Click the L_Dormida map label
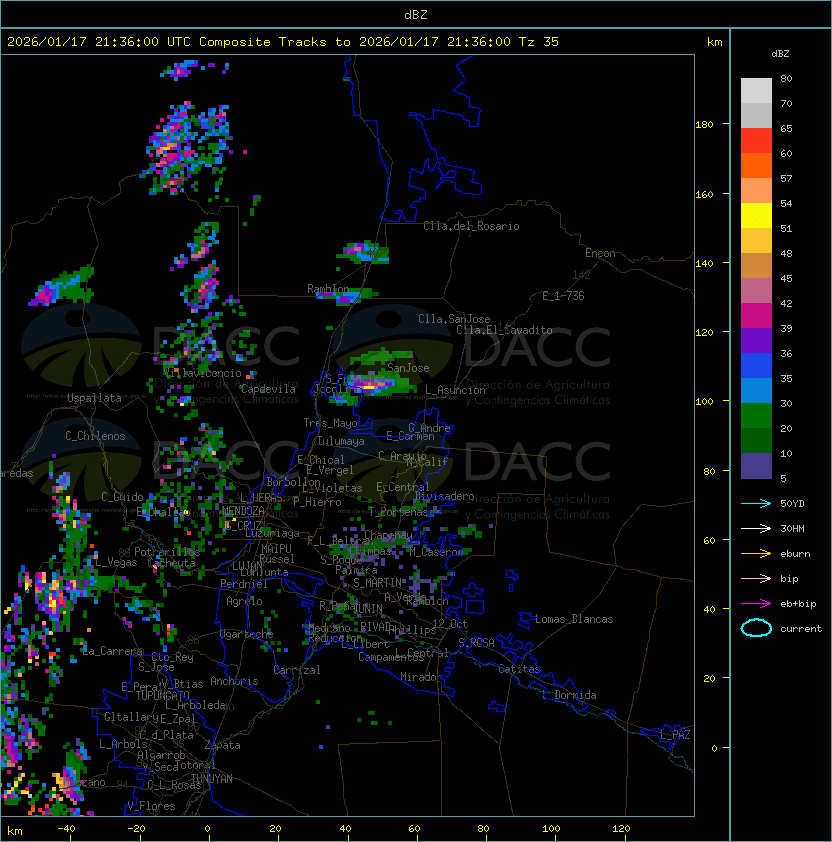The image size is (832, 842). pos(569,695)
